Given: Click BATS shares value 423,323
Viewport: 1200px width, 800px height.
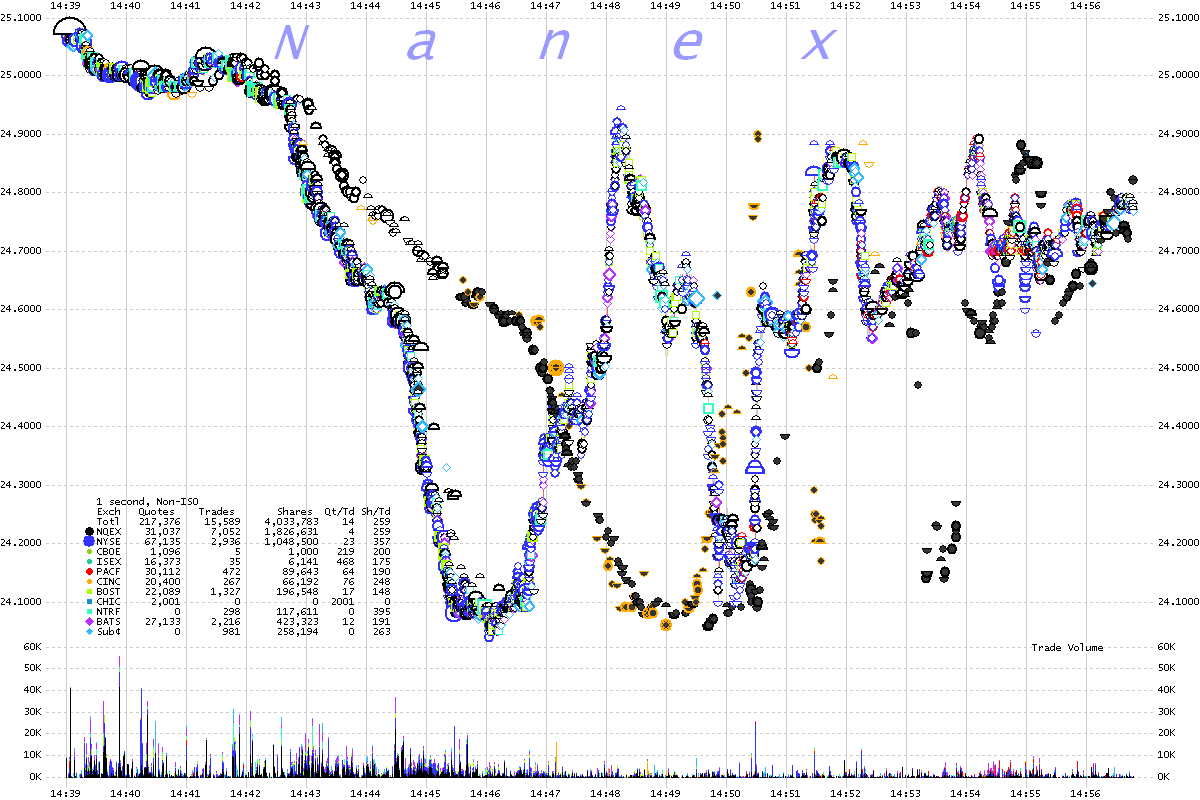Looking at the screenshot, I should (298, 621).
